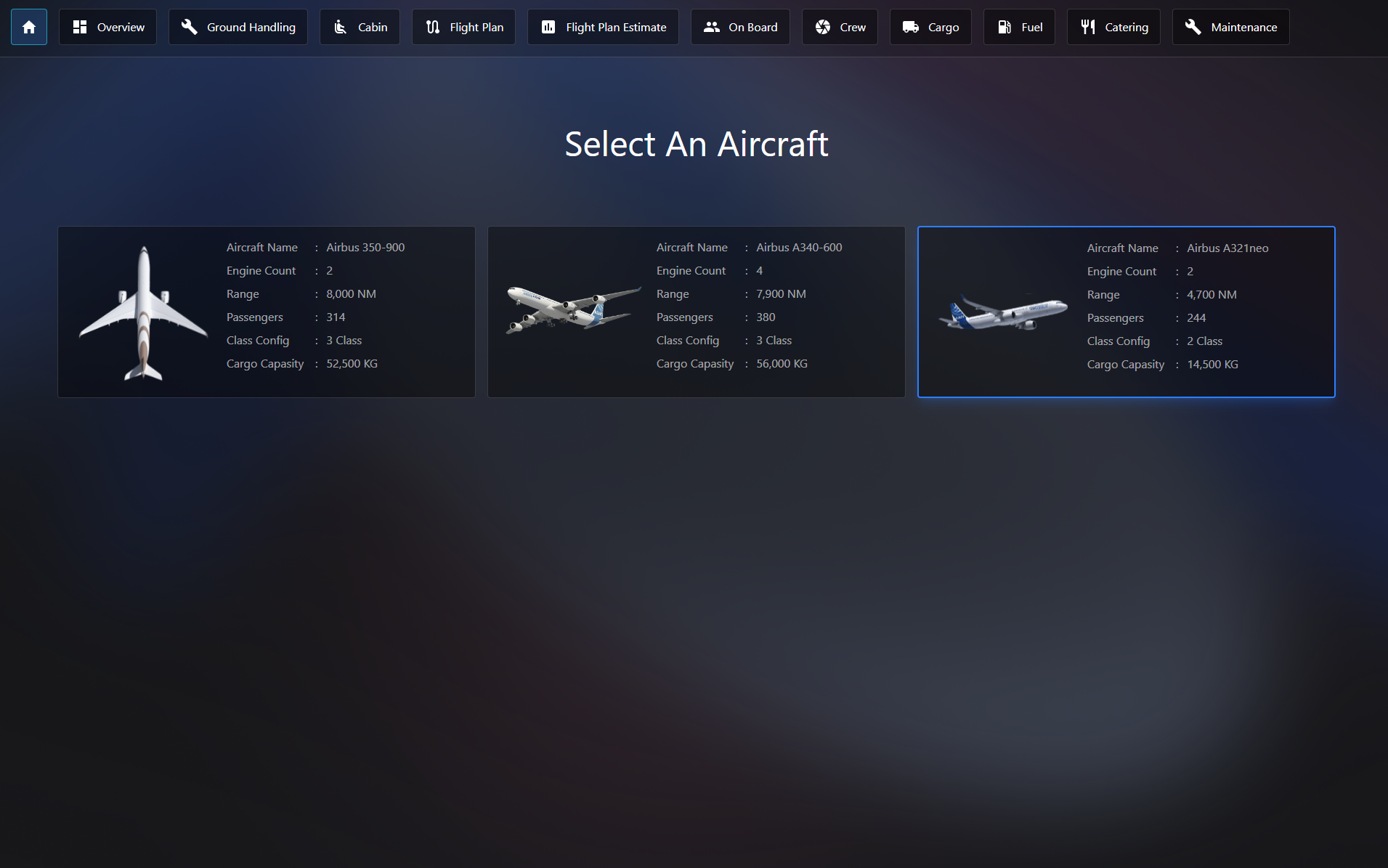Click the Airbus 350-900 top-view image

point(143,313)
